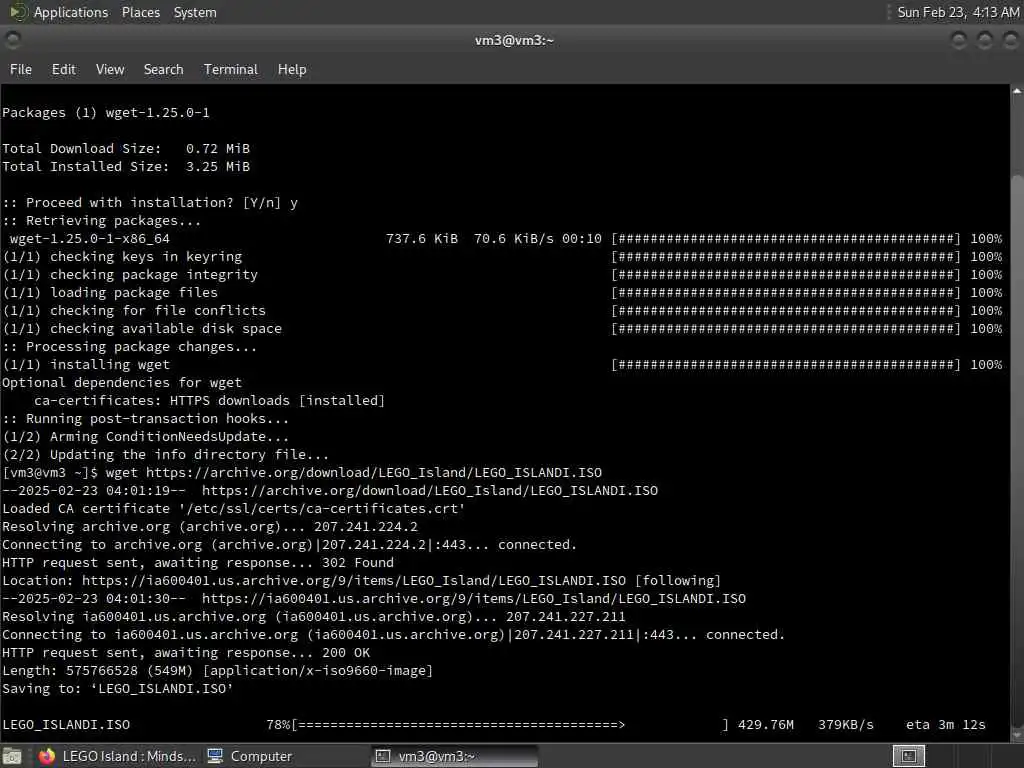Image resolution: width=1024 pixels, height=768 pixels.
Task: Click 'checking keys in keyring' text
Action: pos(146,257)
